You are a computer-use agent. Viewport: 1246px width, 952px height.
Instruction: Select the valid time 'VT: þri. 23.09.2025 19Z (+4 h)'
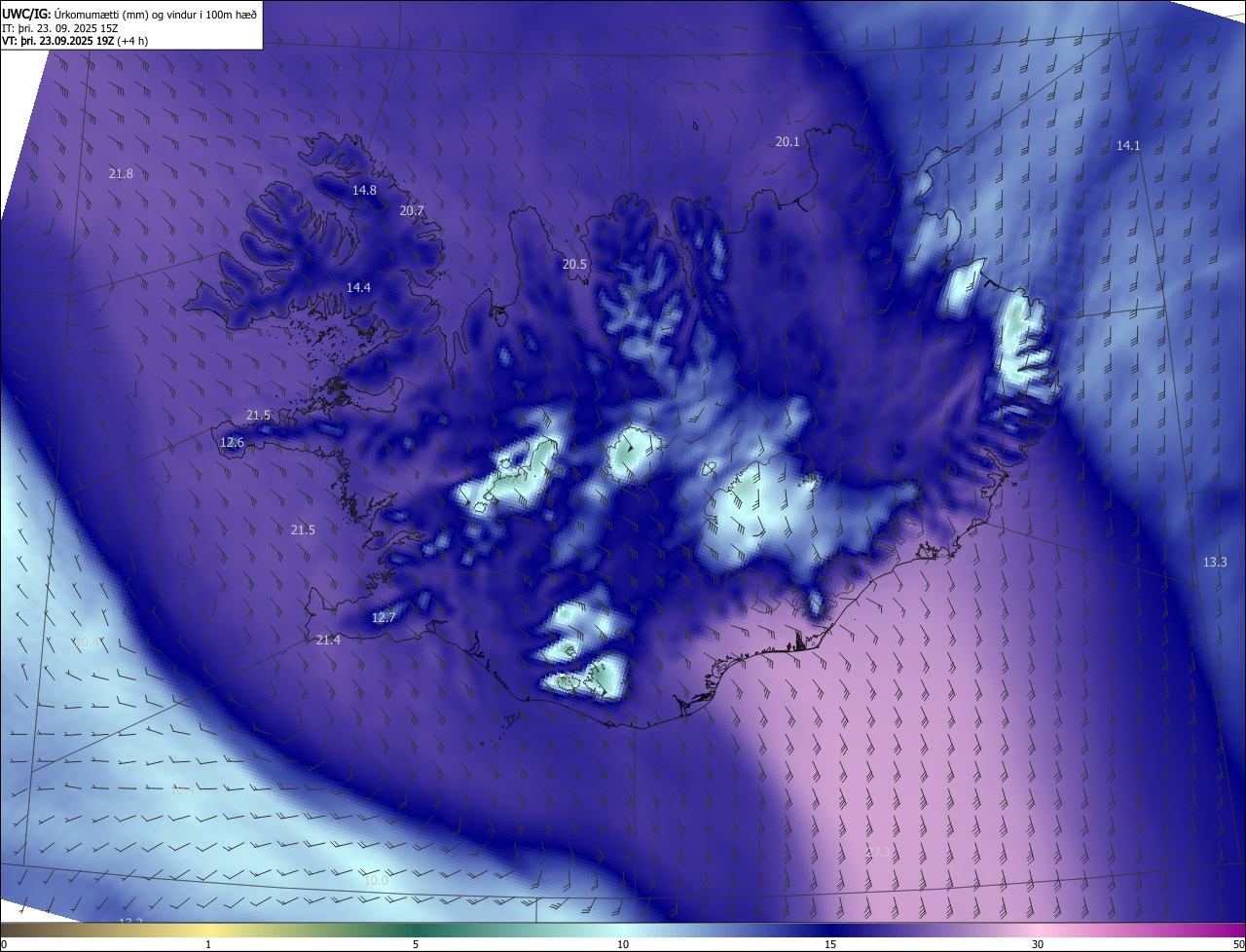click(75, 41)
